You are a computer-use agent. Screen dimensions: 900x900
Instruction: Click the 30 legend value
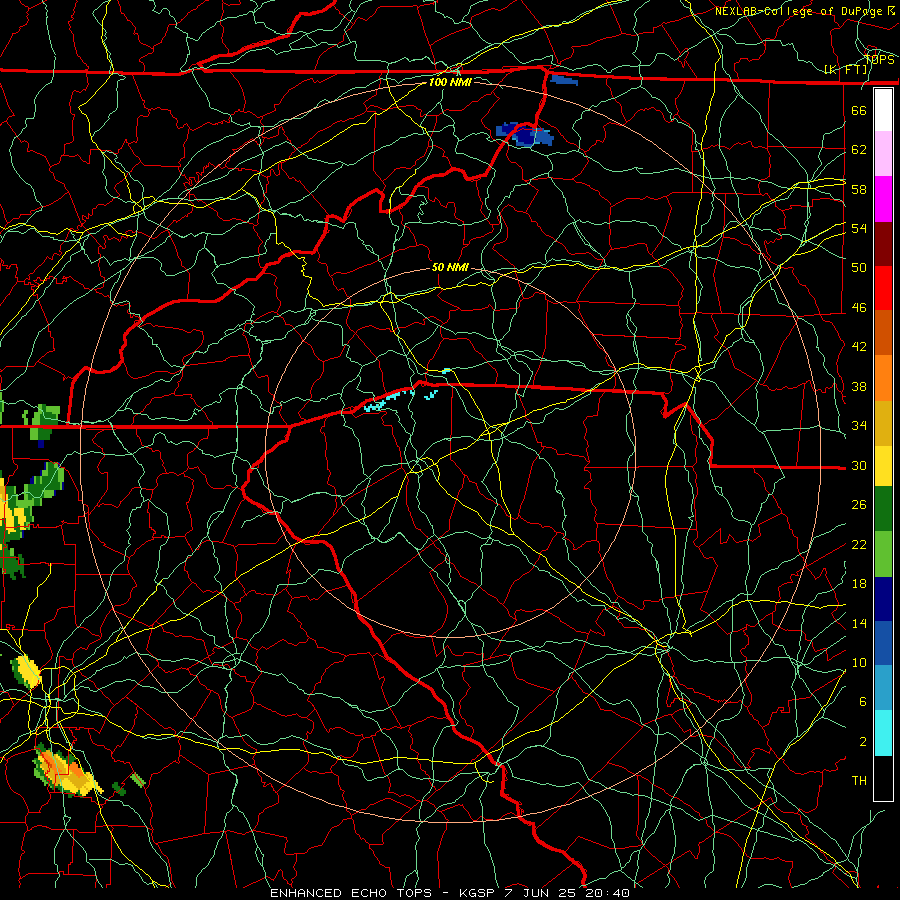859,465
